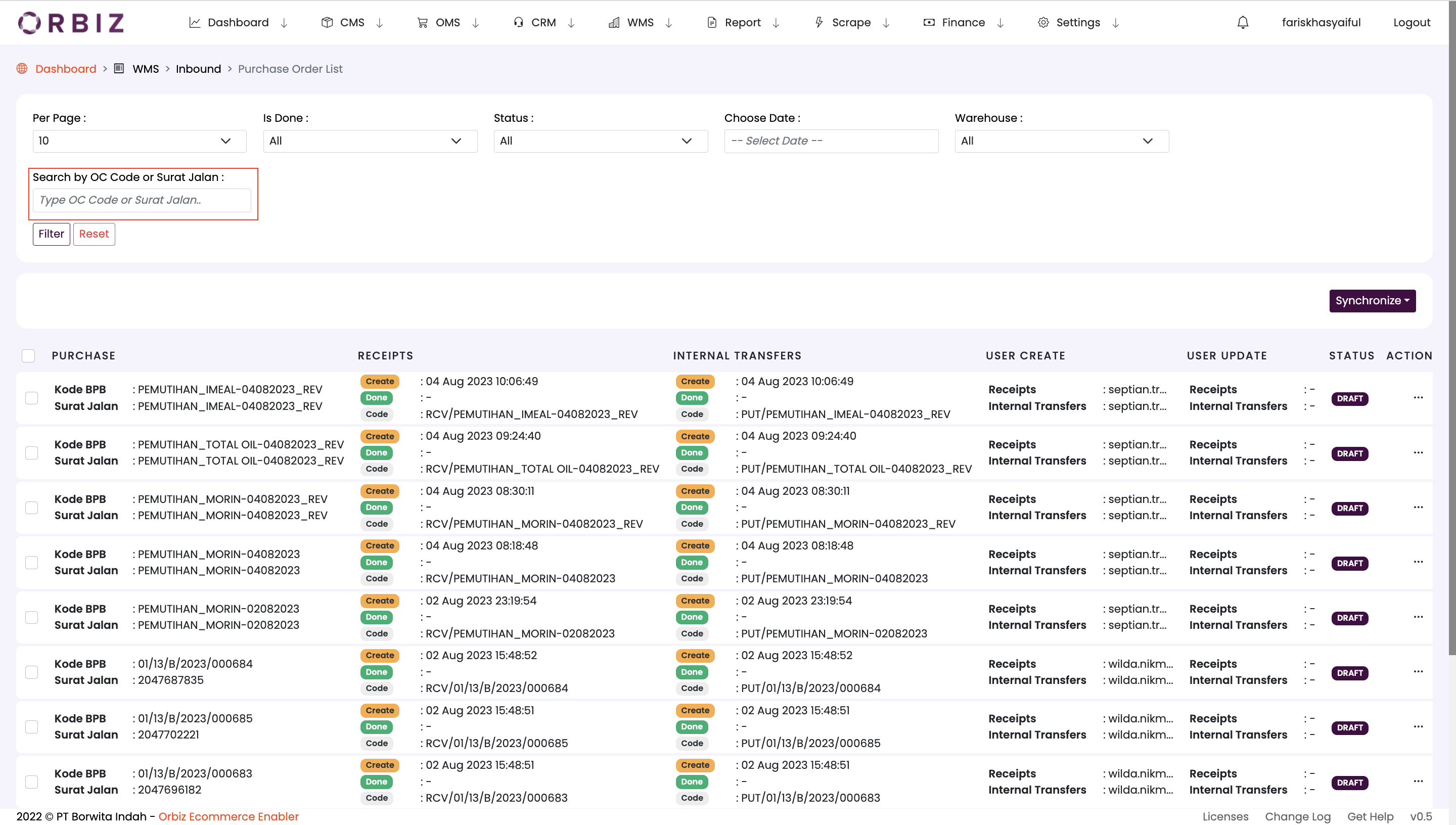Image resolution: width=1456 pixels, height=825 pixels.
Task: Open the Settings navigation menu
Action: pos(1078,23)
